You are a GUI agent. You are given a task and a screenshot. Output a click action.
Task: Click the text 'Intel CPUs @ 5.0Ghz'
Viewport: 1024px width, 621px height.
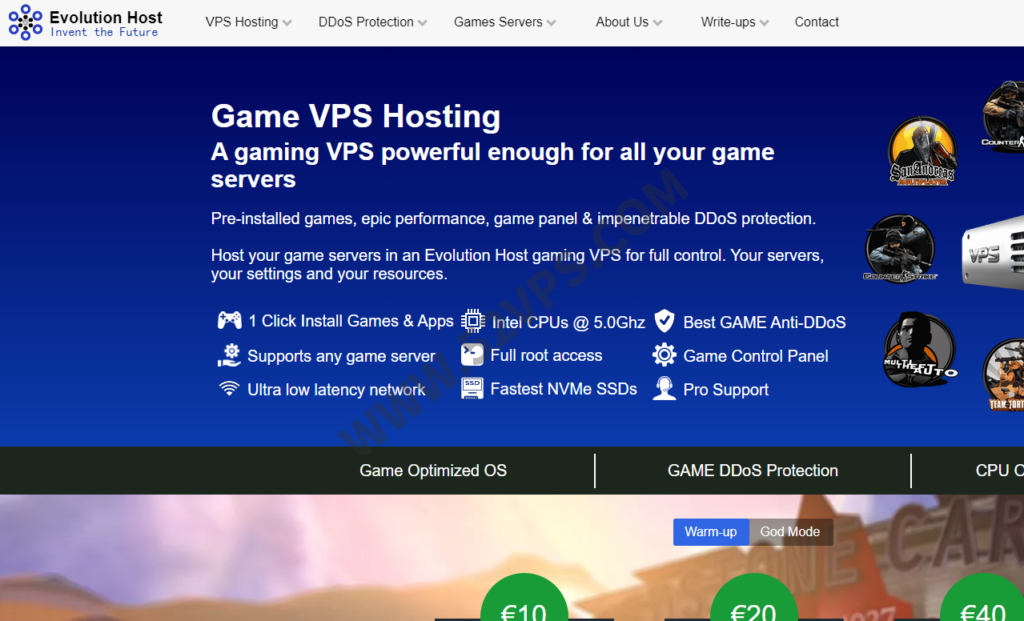coord(568,322)
